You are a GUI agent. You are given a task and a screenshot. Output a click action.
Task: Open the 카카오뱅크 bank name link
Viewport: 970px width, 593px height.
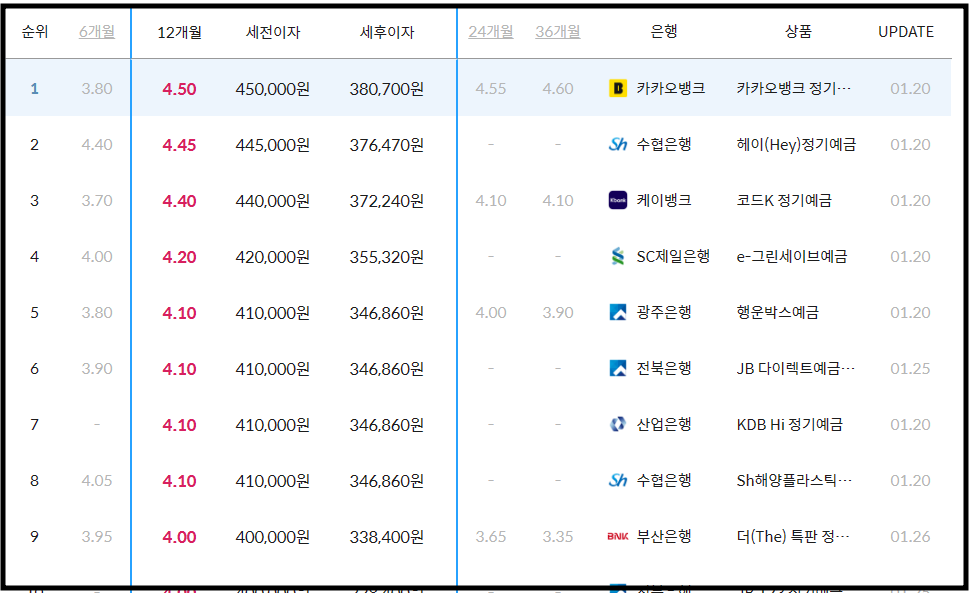671,88
